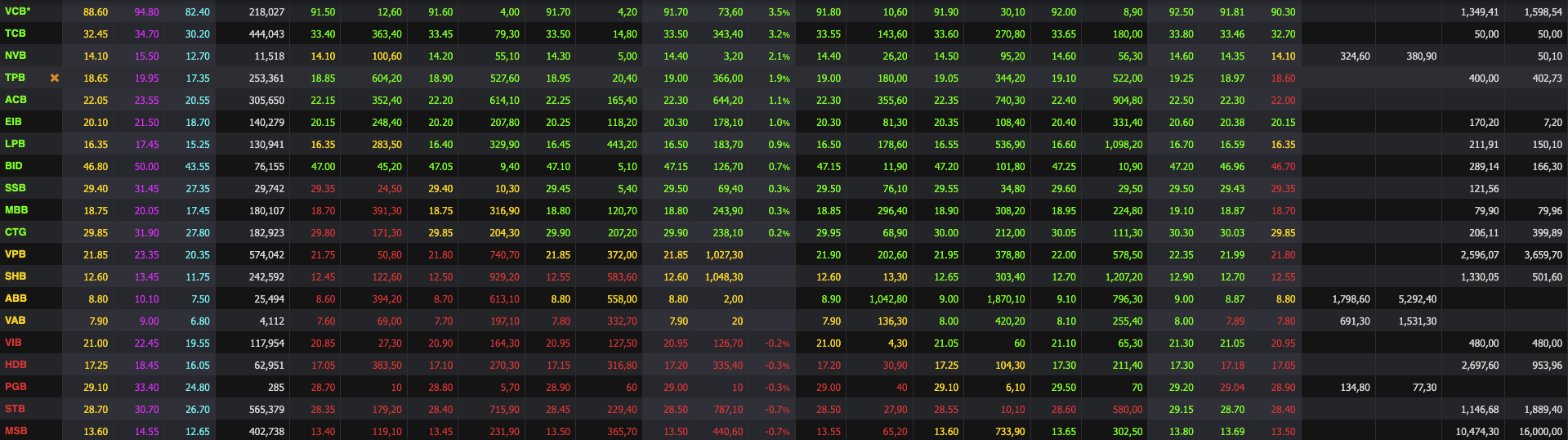
Task: Click the 3.2% change in TCB row
Action: [x=779, y=34]
